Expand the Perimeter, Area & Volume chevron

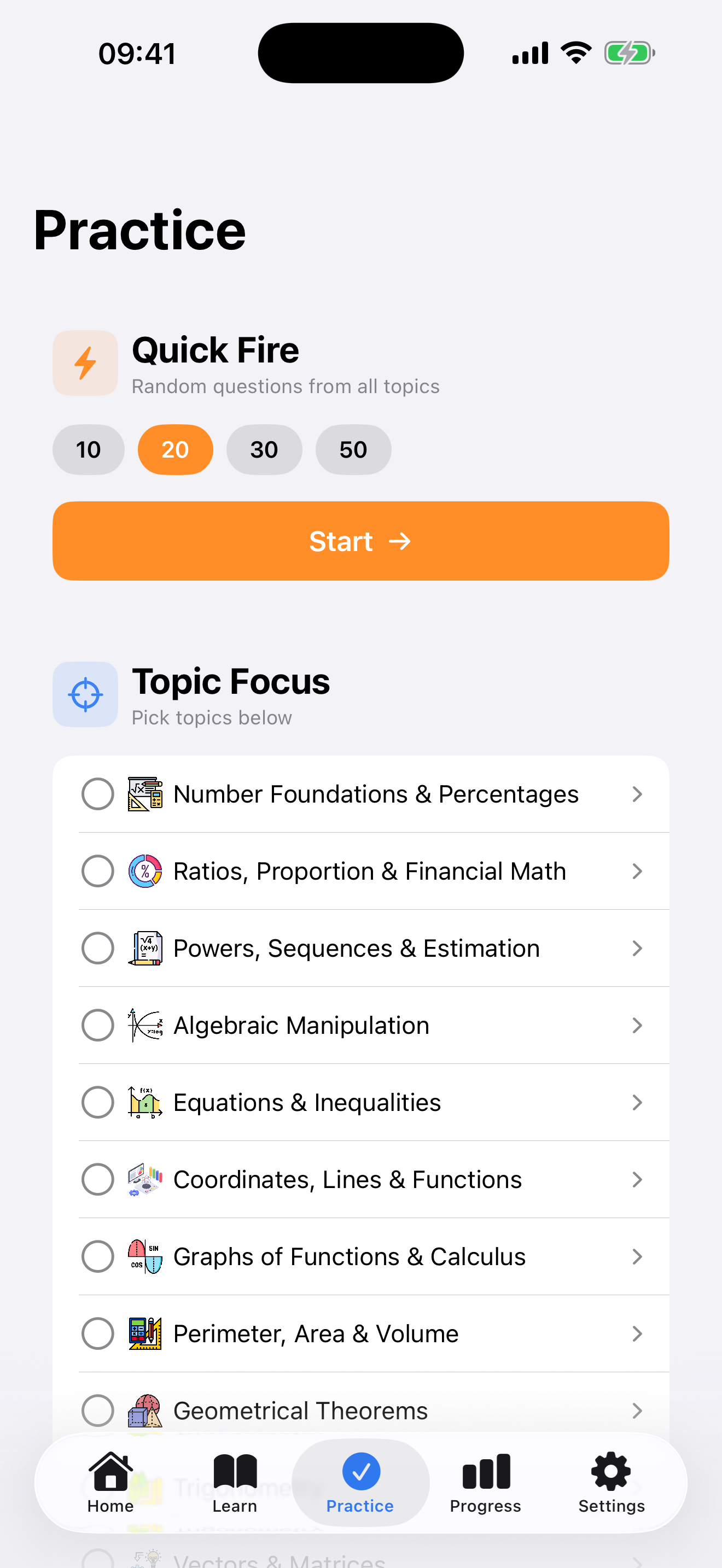click(637, 1333)
